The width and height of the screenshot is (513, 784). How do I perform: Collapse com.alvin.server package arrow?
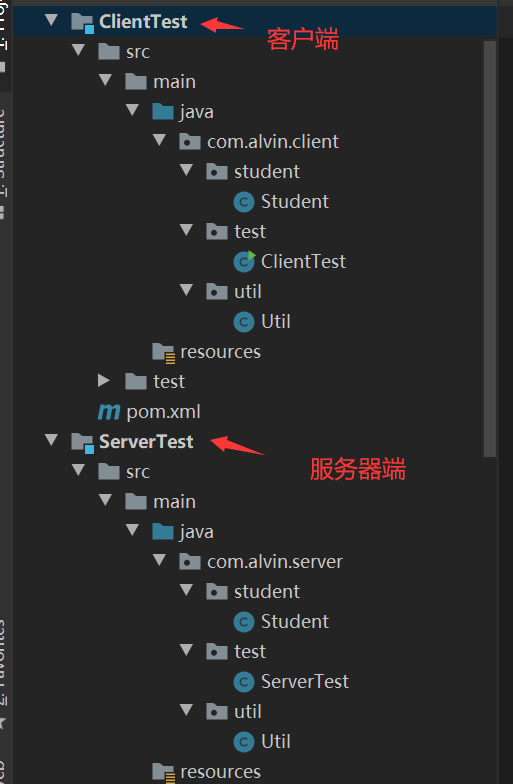tap(160, 560)
